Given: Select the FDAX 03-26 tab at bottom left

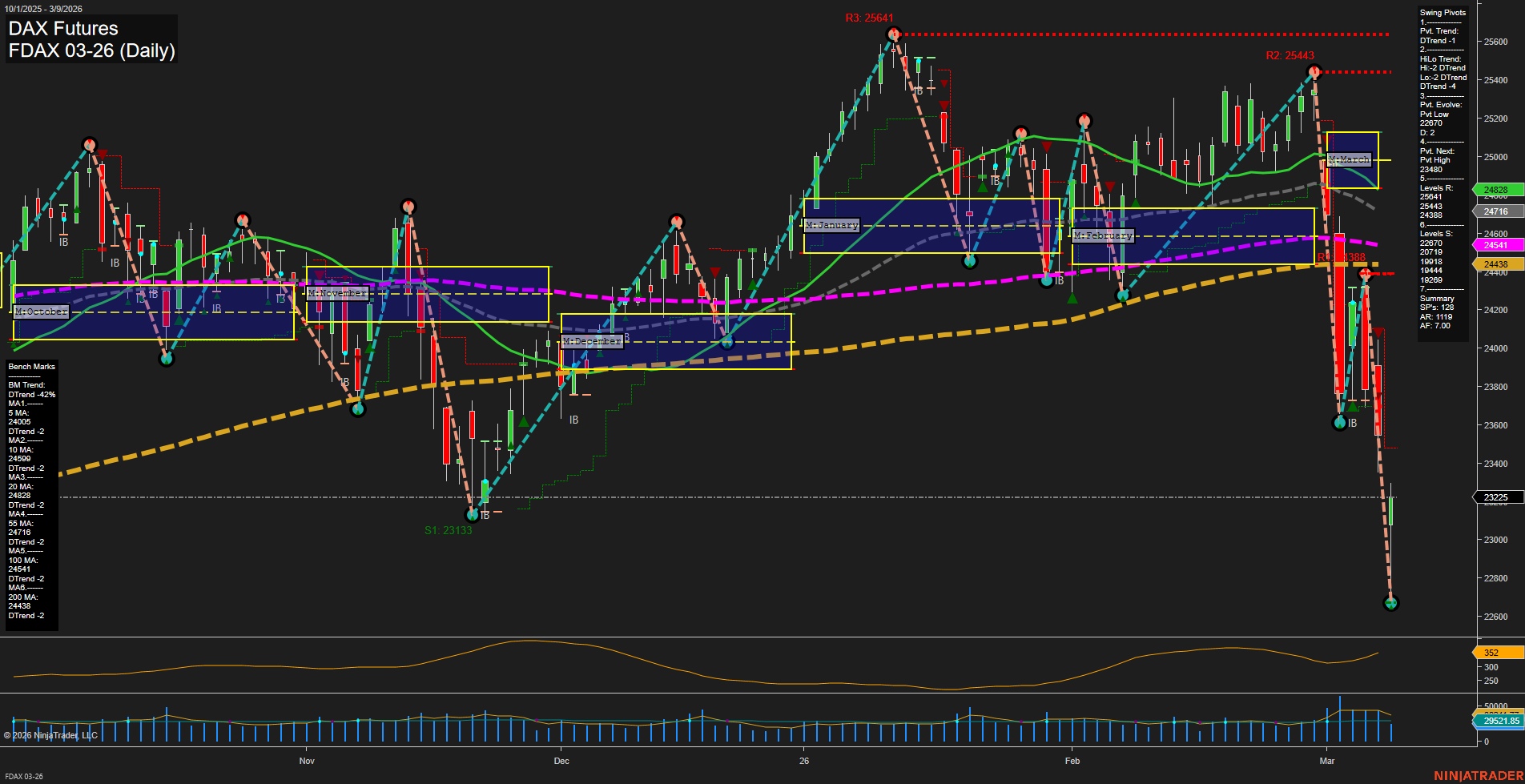Looking at the screenshot, I should click(24, 776).
